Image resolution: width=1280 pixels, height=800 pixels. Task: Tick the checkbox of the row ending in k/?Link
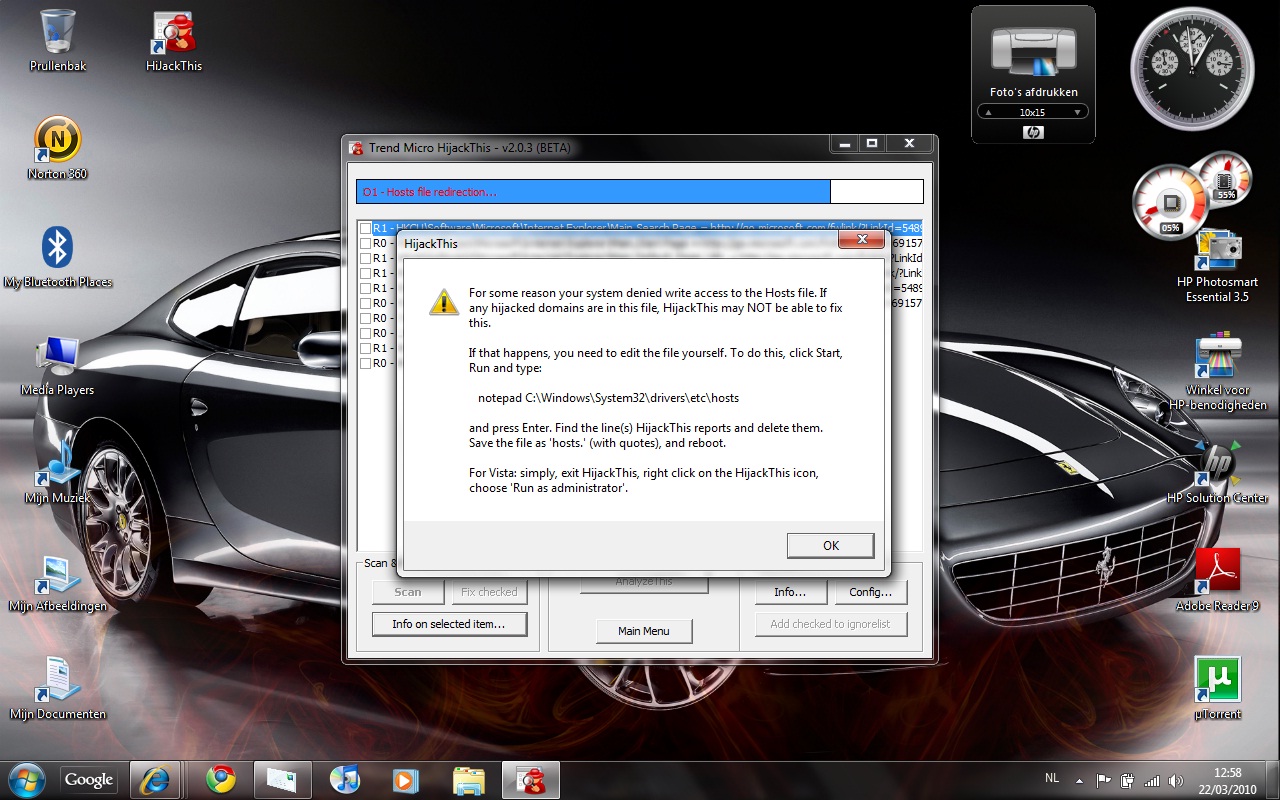tap(365, 273)
